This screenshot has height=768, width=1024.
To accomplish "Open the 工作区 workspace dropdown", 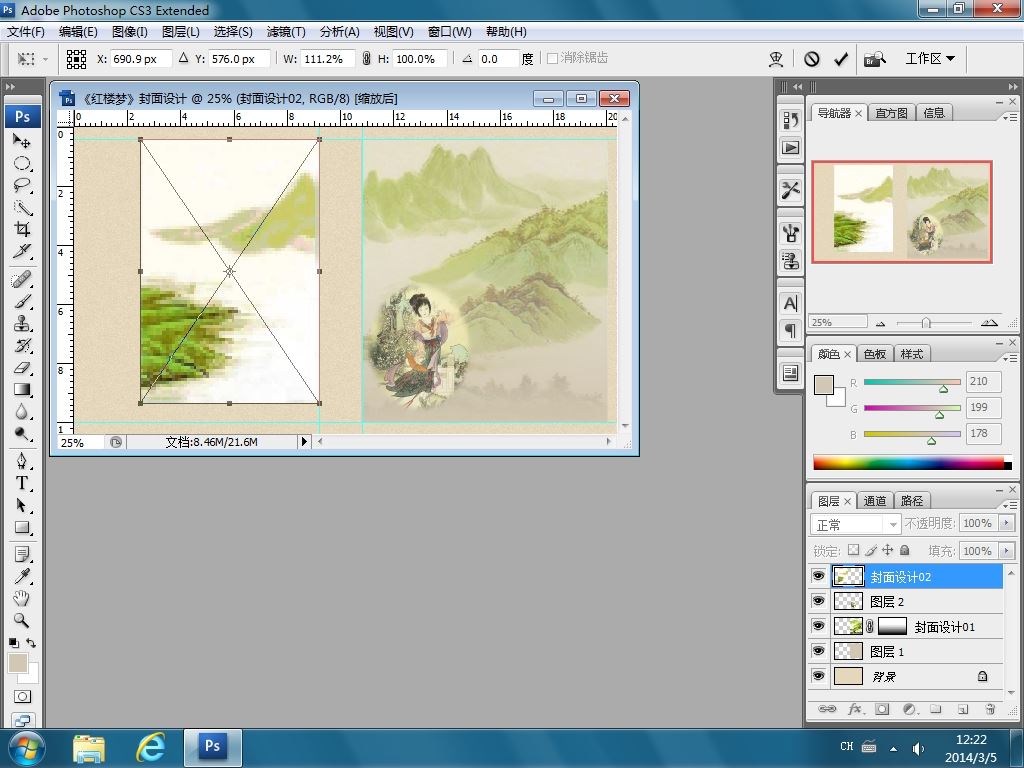I will coord(930,59).
